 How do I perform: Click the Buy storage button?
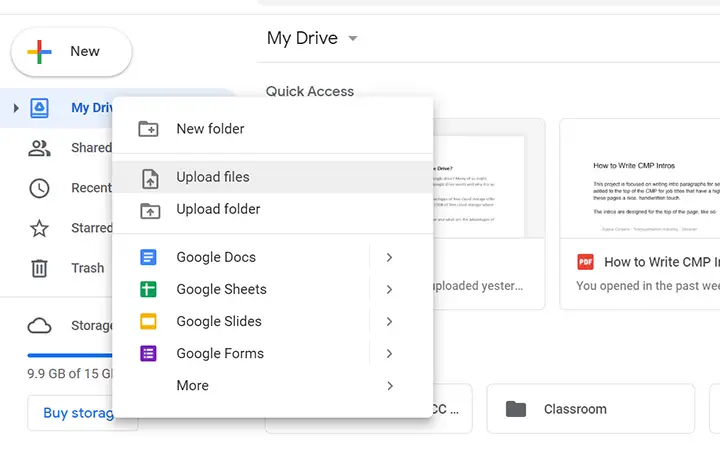pos(78,413)
